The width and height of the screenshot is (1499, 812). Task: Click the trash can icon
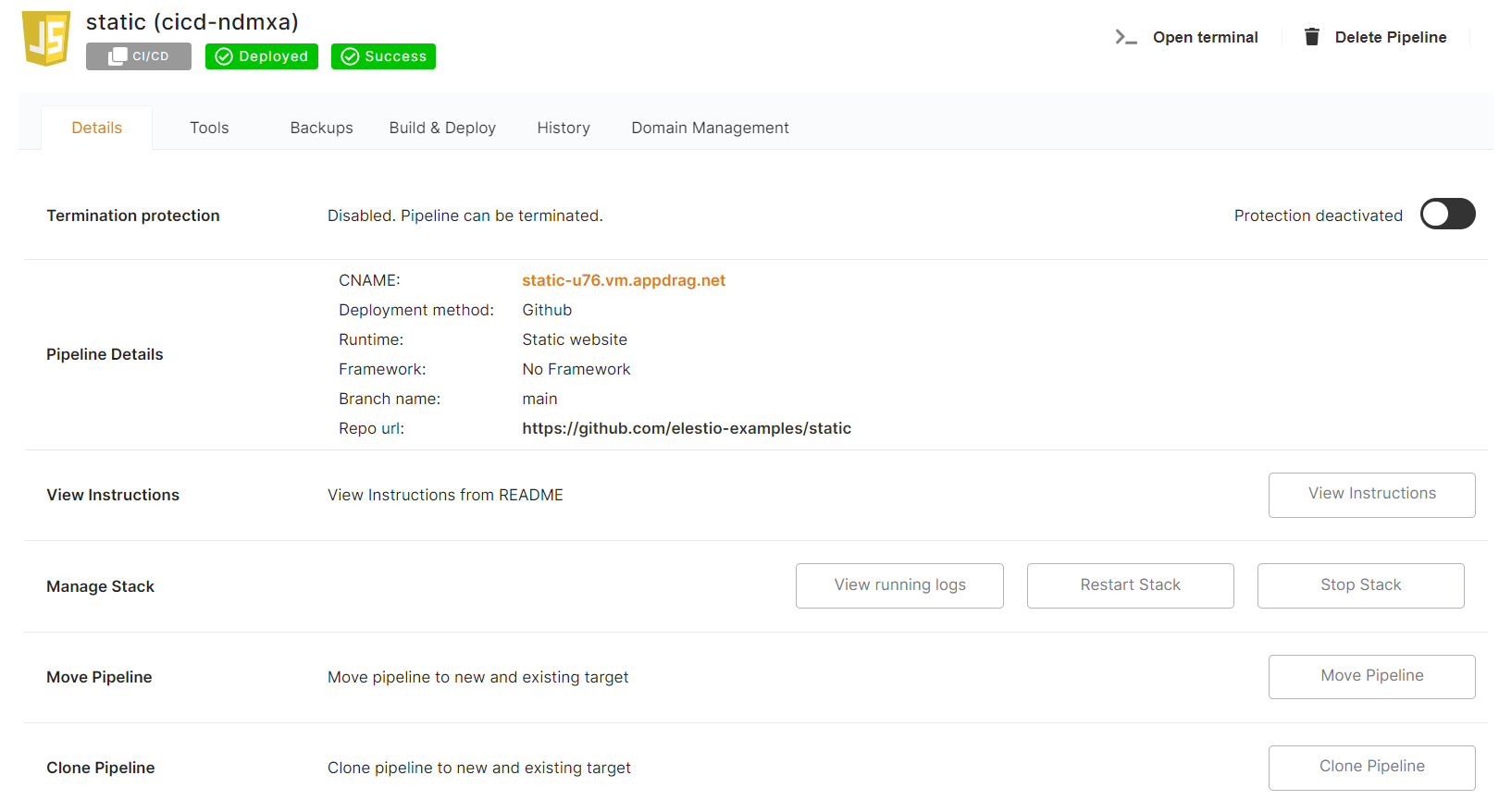point(1311,37)
